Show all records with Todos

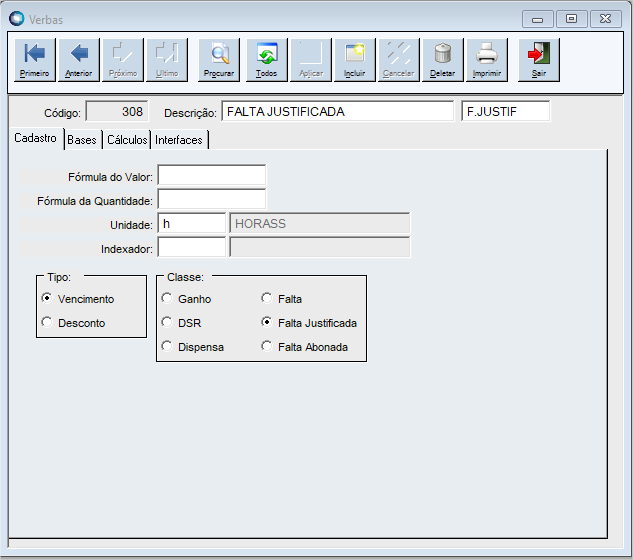(266, 60)
